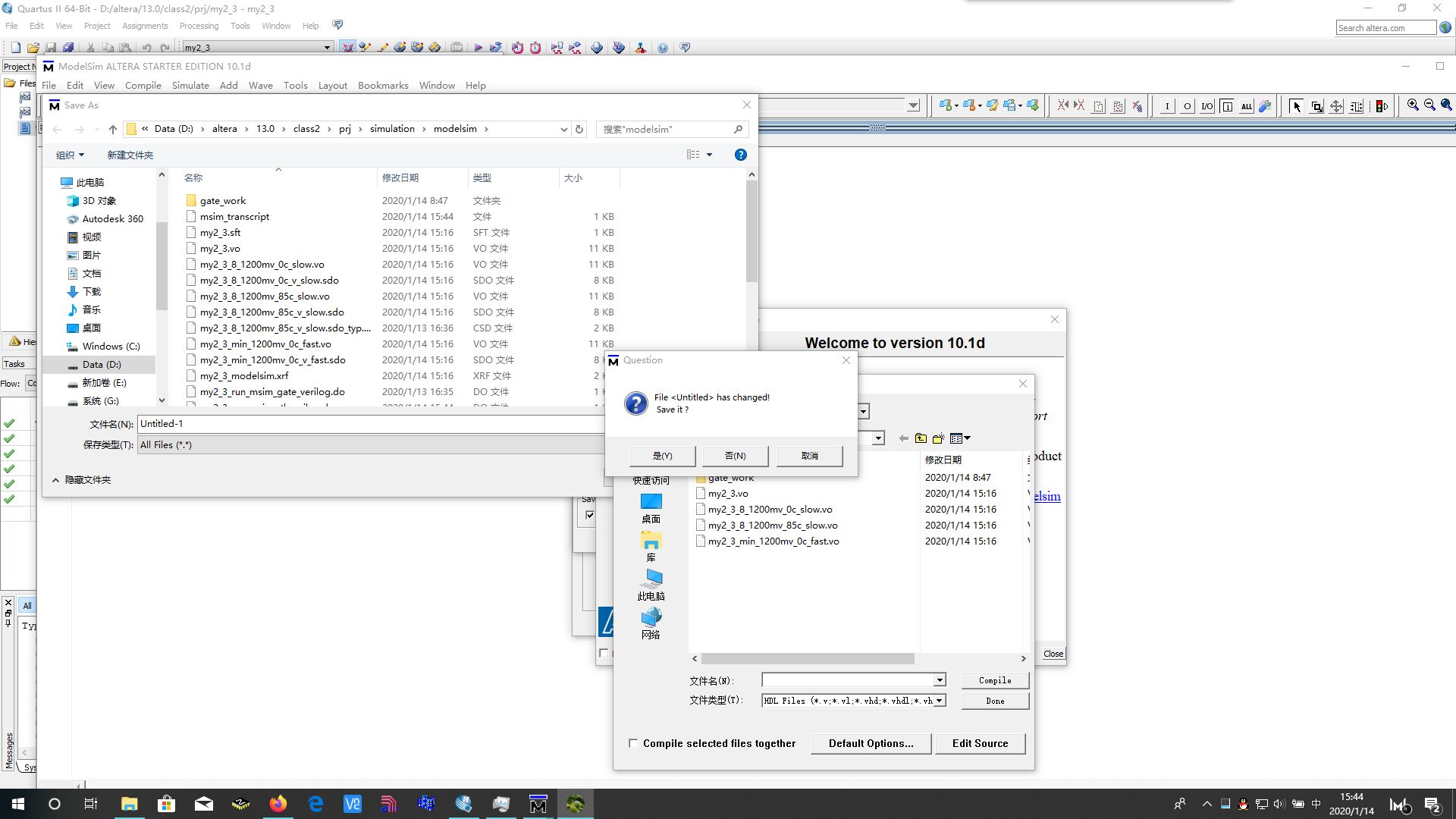Image resolution: width=1456 pixels, height=819 pixels.
Task: Click Quartus help question-mark toolbar icon
Action: click(663, 48)
